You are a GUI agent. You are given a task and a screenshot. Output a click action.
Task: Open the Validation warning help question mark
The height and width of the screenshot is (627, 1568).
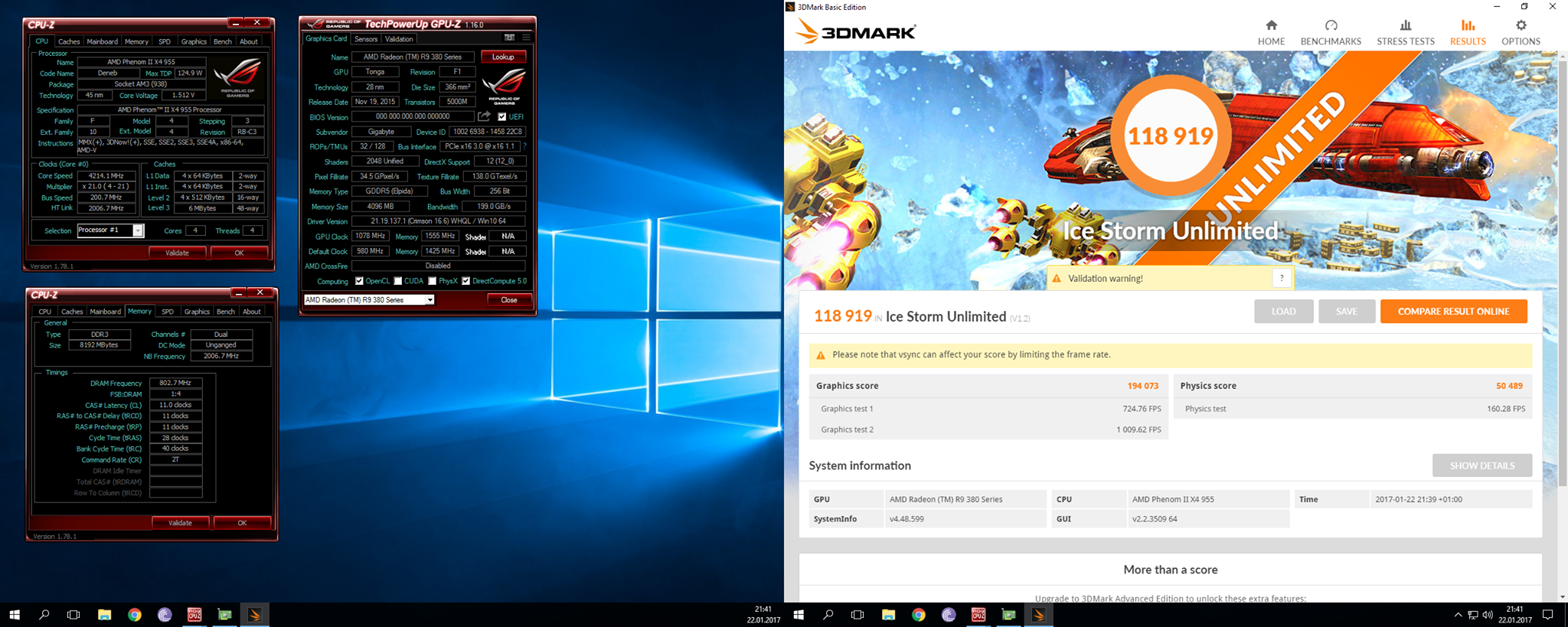pyautogui.click(x=1282, y=278)
